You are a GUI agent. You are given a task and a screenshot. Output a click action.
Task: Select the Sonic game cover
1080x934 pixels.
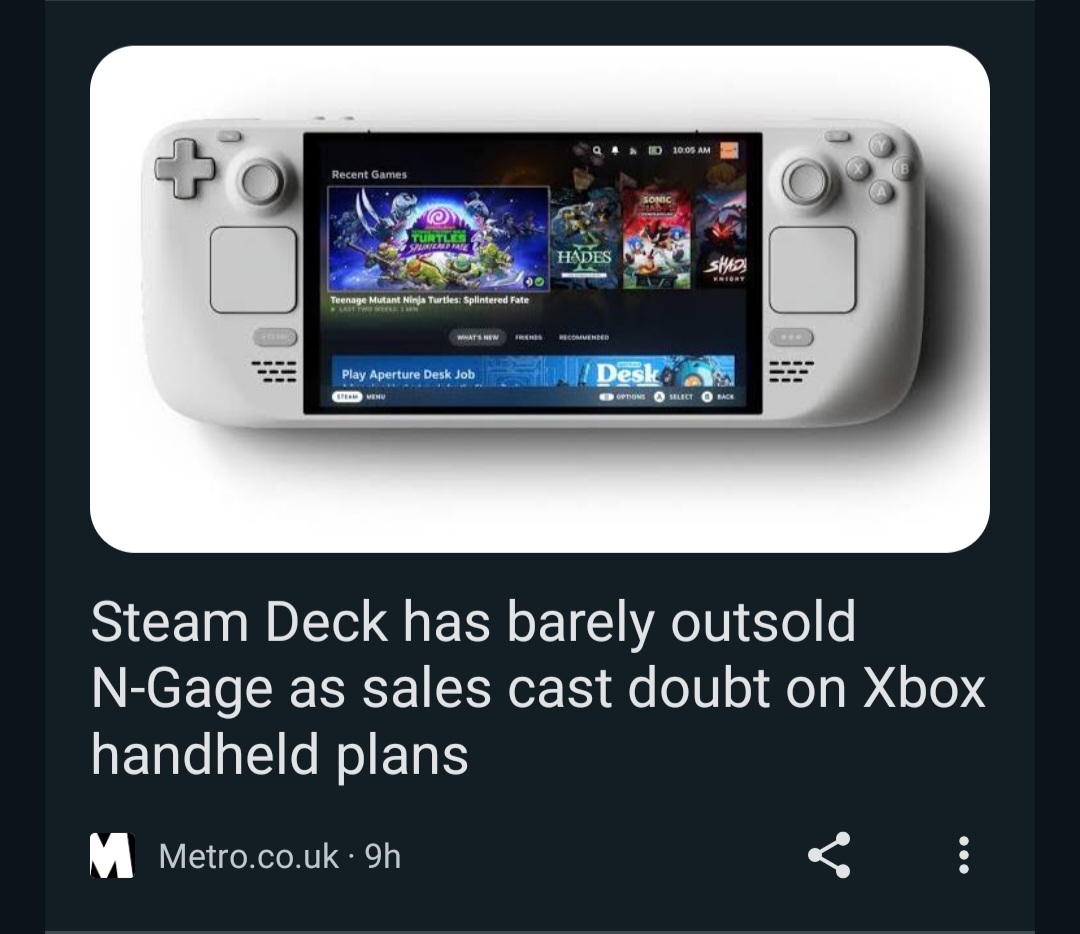pos(656,238)
